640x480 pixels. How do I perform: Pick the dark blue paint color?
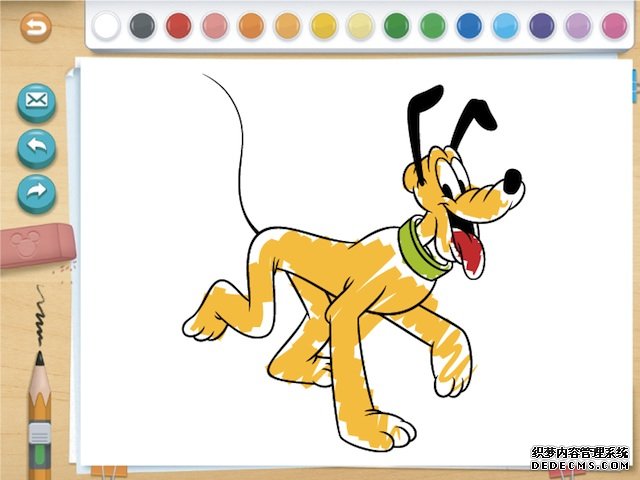point(469,26)
